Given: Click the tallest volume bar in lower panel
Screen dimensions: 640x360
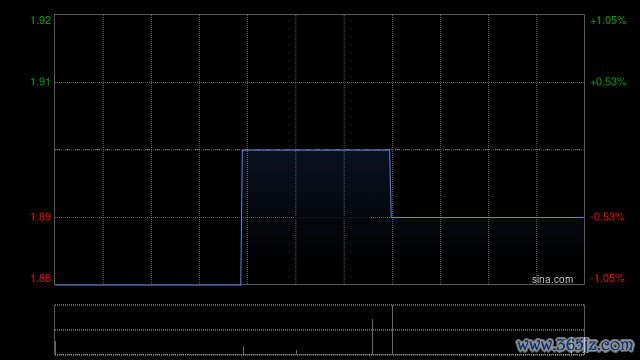Looking at the screenshot, I should (392, 330).
